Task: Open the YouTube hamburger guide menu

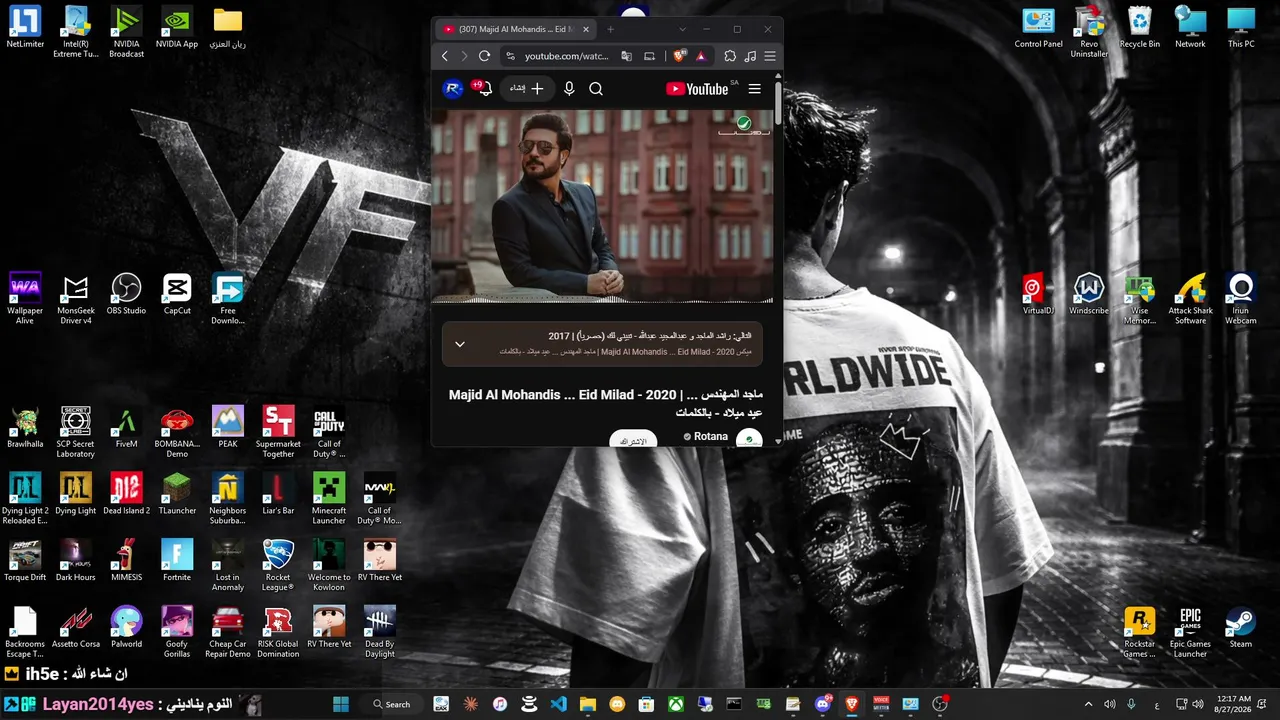Action: point(755,88)
